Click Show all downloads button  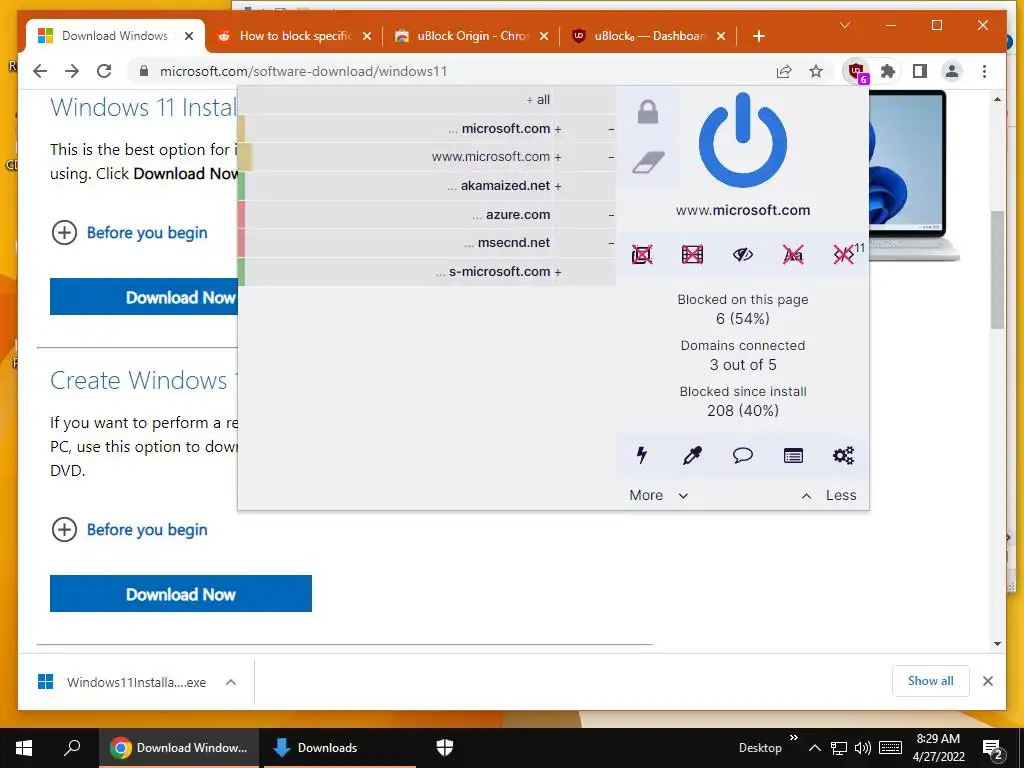pyautogui.click(x=931, y=681)
